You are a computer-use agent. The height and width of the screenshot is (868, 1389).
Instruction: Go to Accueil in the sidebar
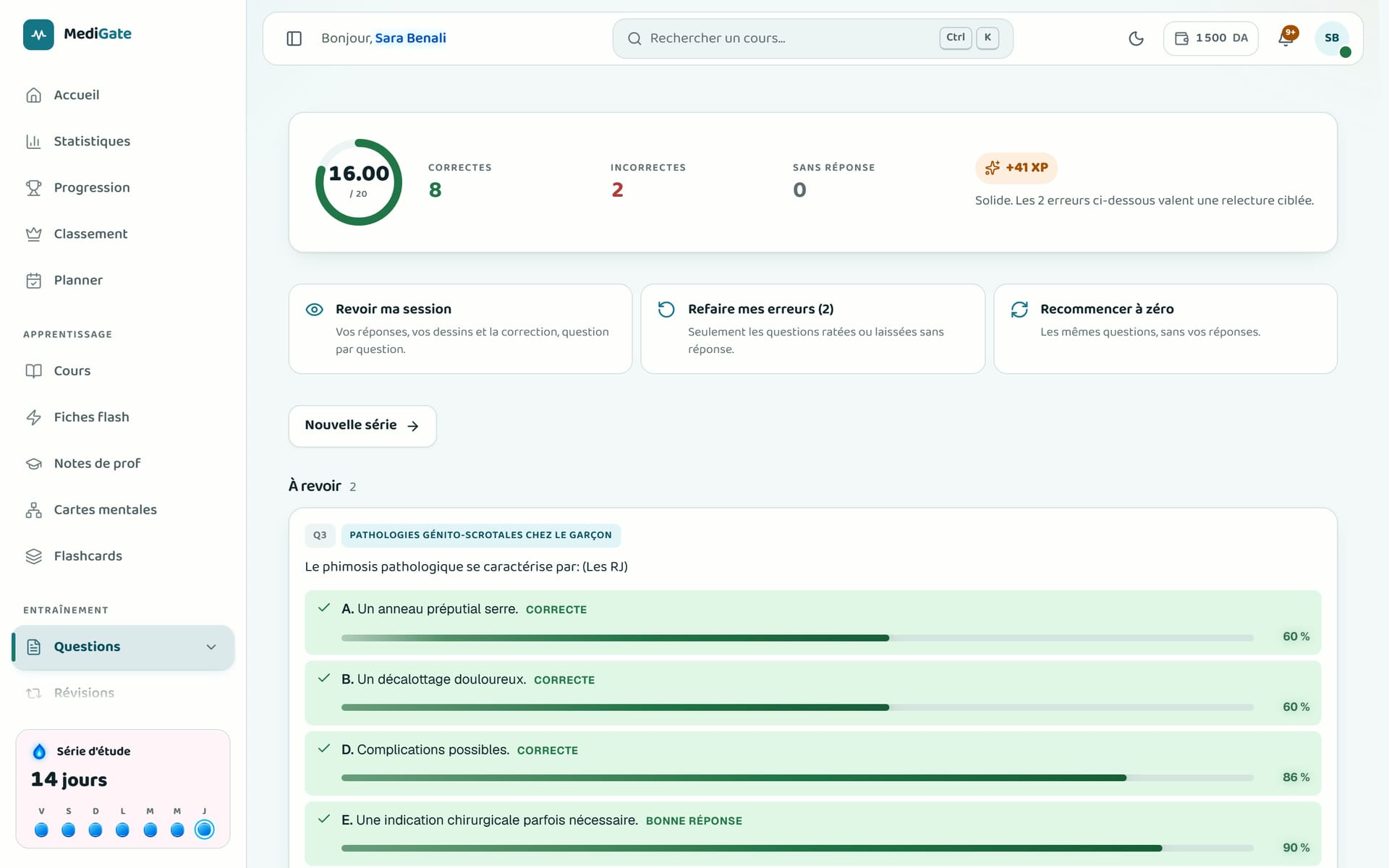[123, 95]
